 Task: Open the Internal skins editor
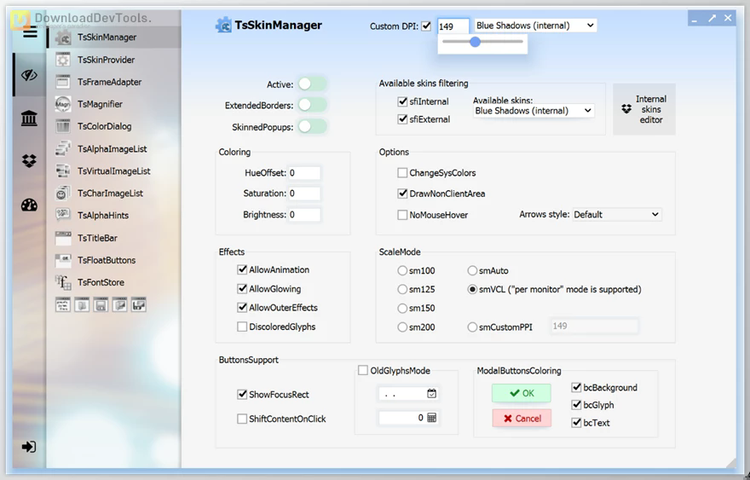[644, 109]
